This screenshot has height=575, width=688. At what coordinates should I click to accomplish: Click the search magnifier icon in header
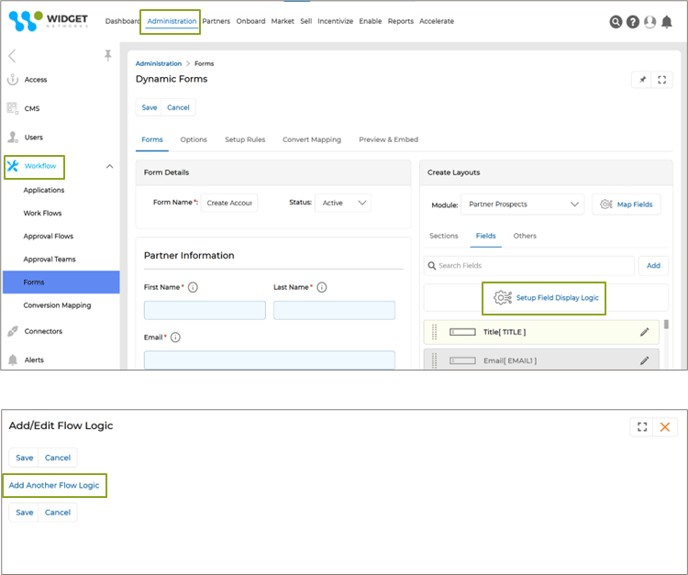(616, 21)
